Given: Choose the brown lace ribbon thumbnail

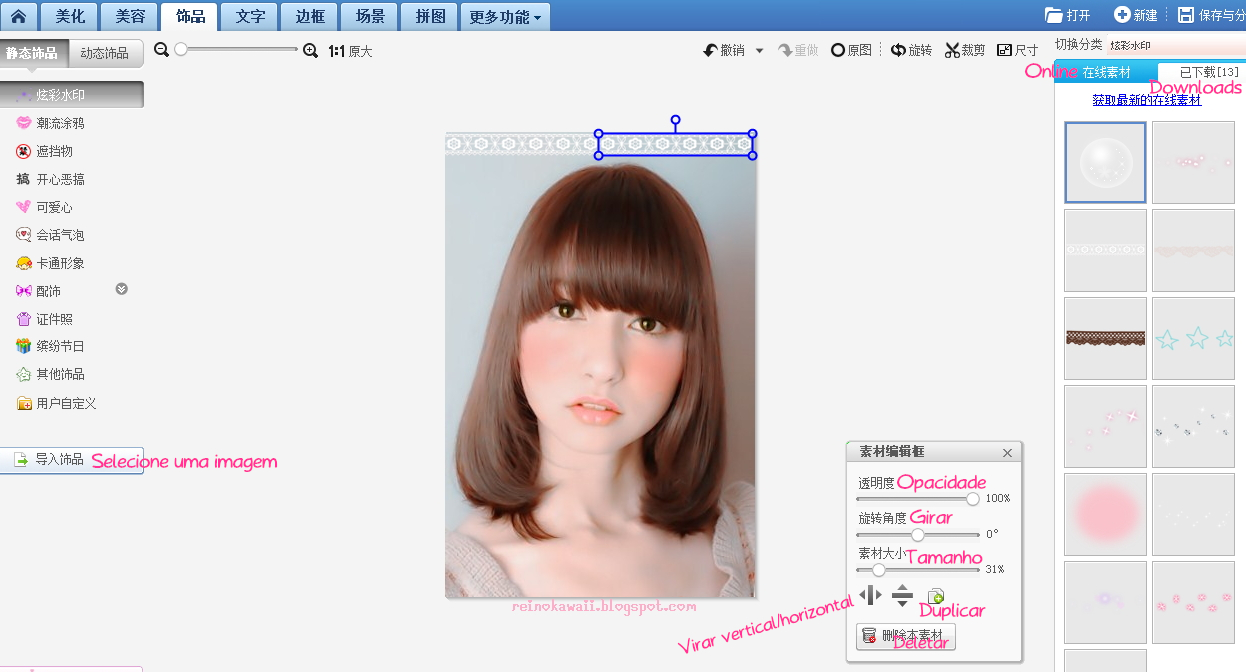Looking at the screenshot, I should 1105,338.
